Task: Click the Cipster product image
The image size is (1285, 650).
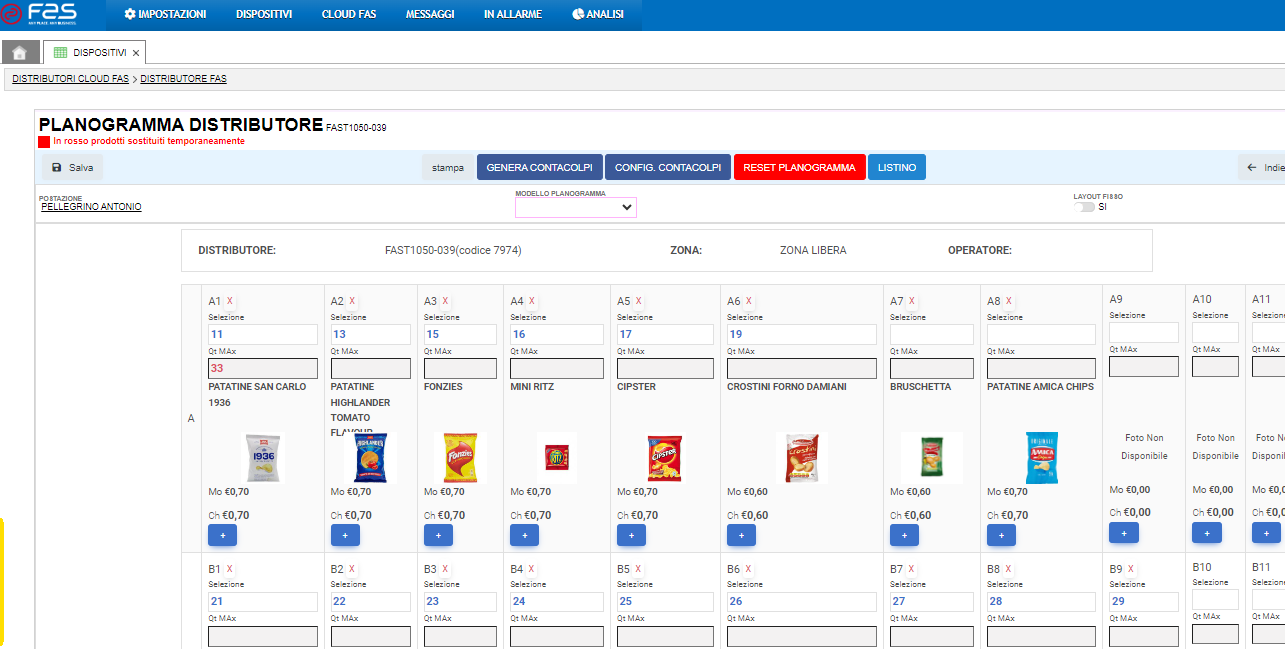Action: pyautogui.click(x=664, y=458)
